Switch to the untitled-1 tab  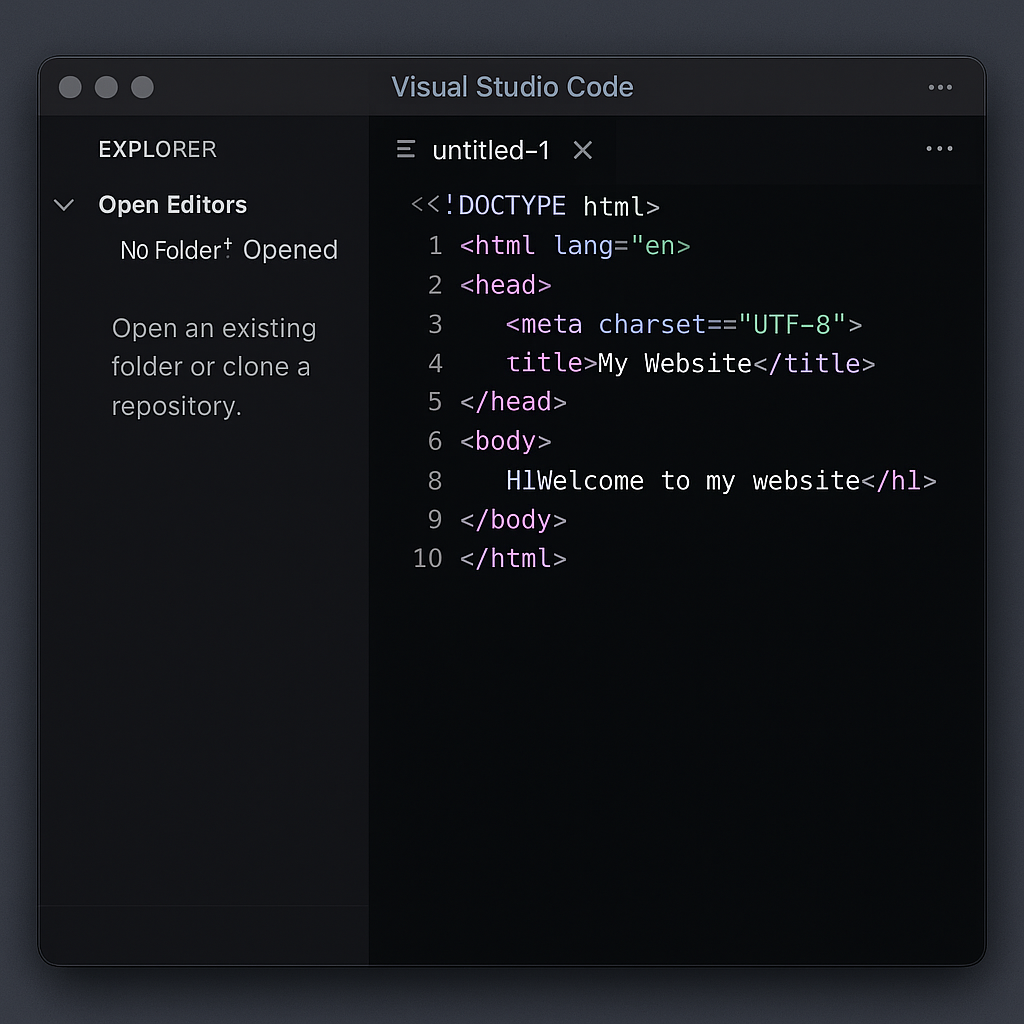pyautogui.click(x=490, y=150)
